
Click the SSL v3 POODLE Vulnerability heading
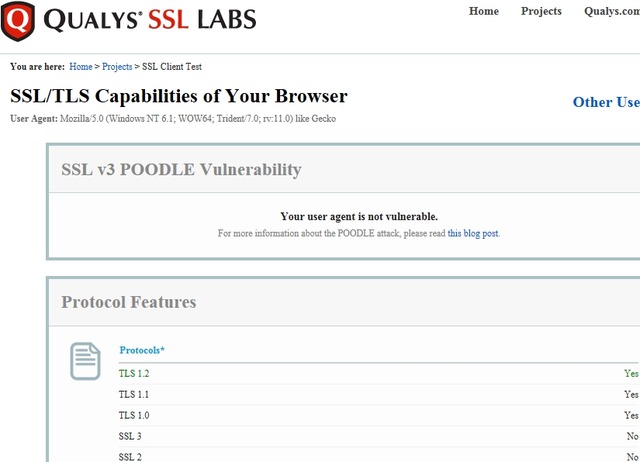tap(181, 169)
